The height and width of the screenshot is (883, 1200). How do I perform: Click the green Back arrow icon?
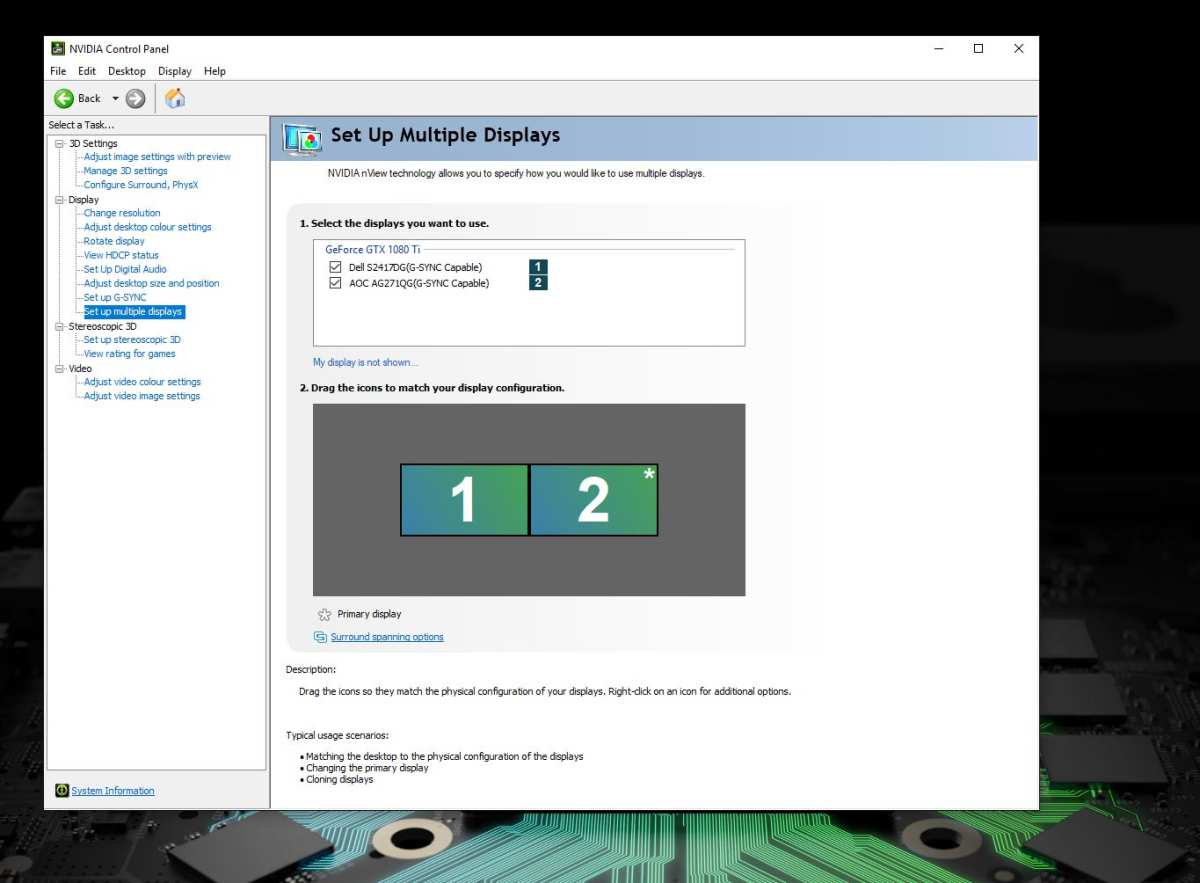tap(64, 98)
